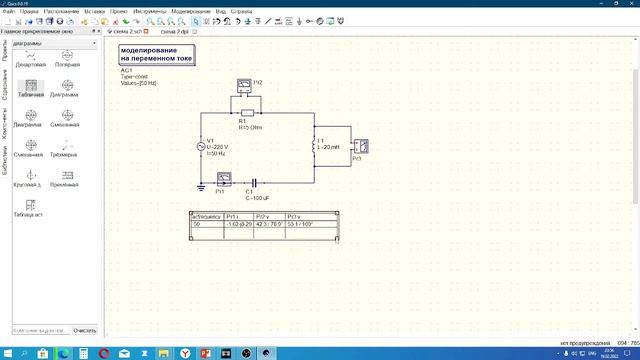Image resolution: width=640 pixels, height=360 pixels.
Task: Pick the Трёхмерная diagram
Action: coord(64,149)
